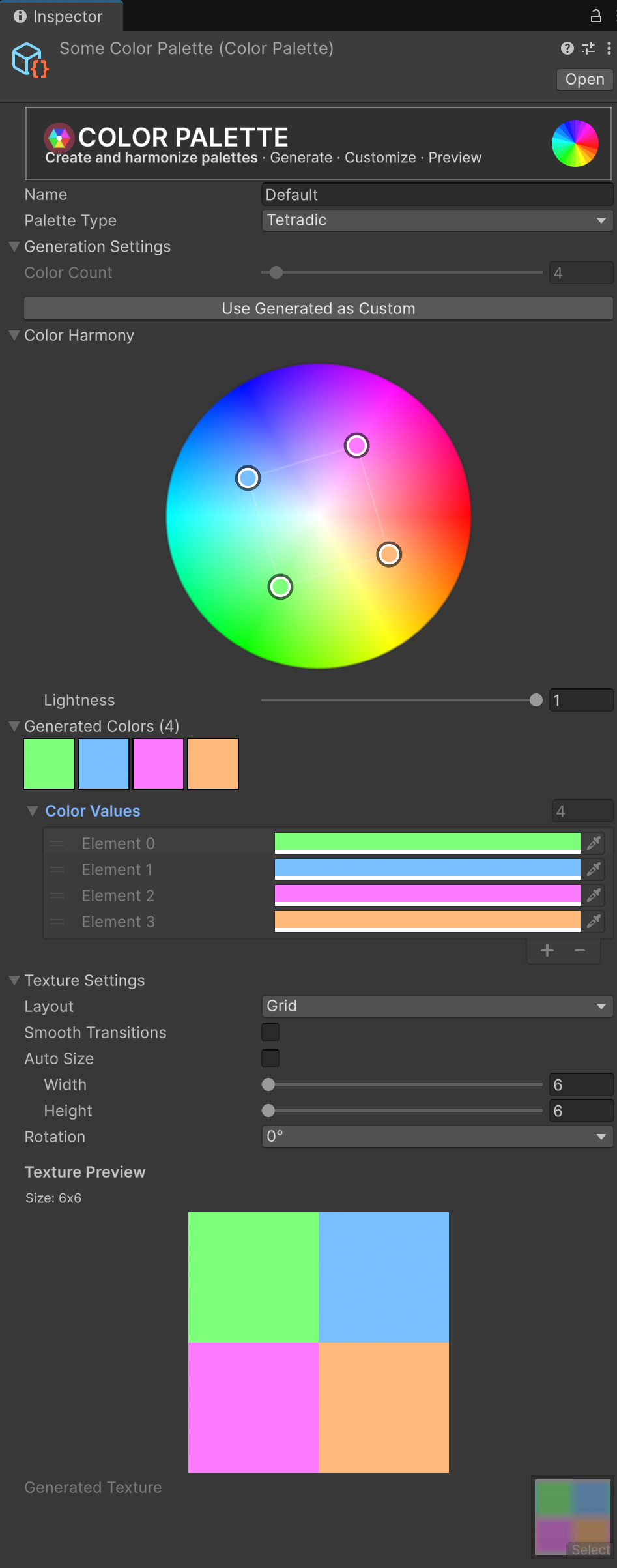
Task: Collapse the Color Harmony section
Action: click(x=14, y=336)
